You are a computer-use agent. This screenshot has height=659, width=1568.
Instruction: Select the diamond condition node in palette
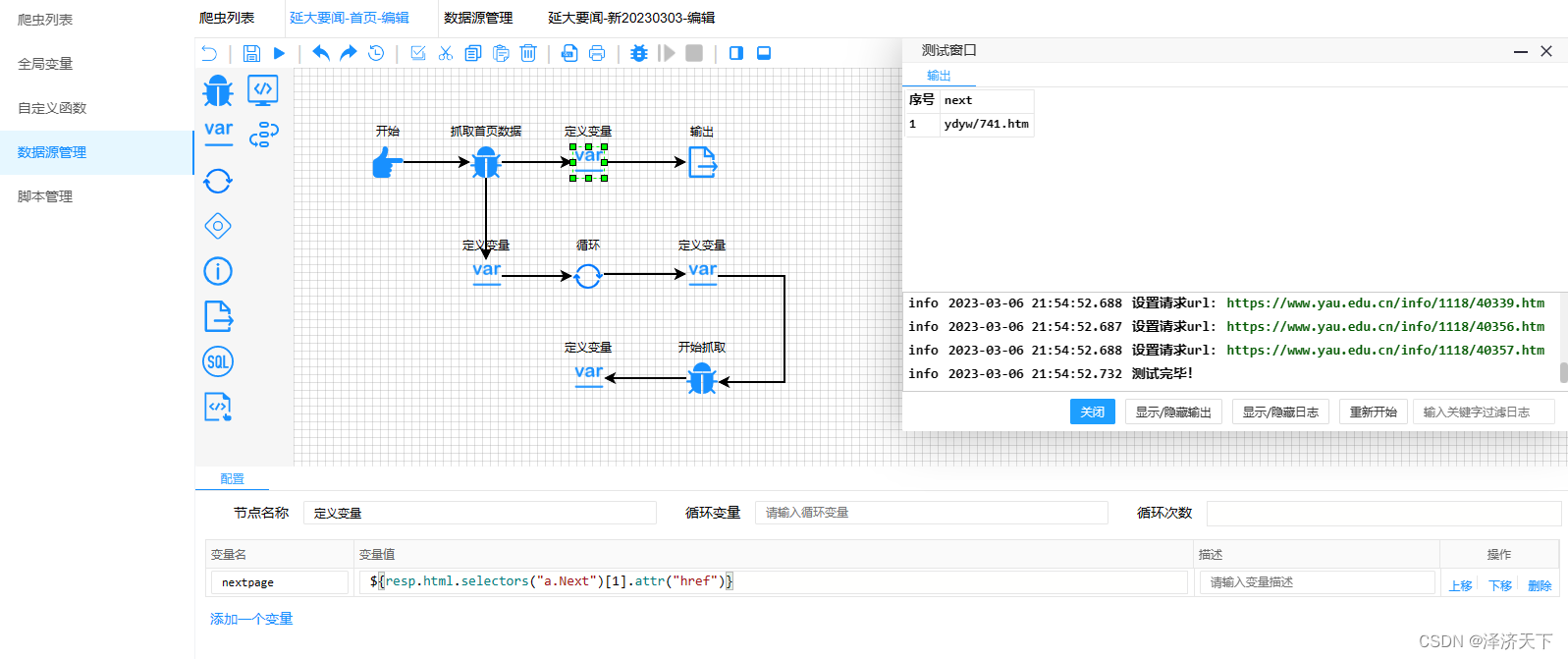point(218,226)
